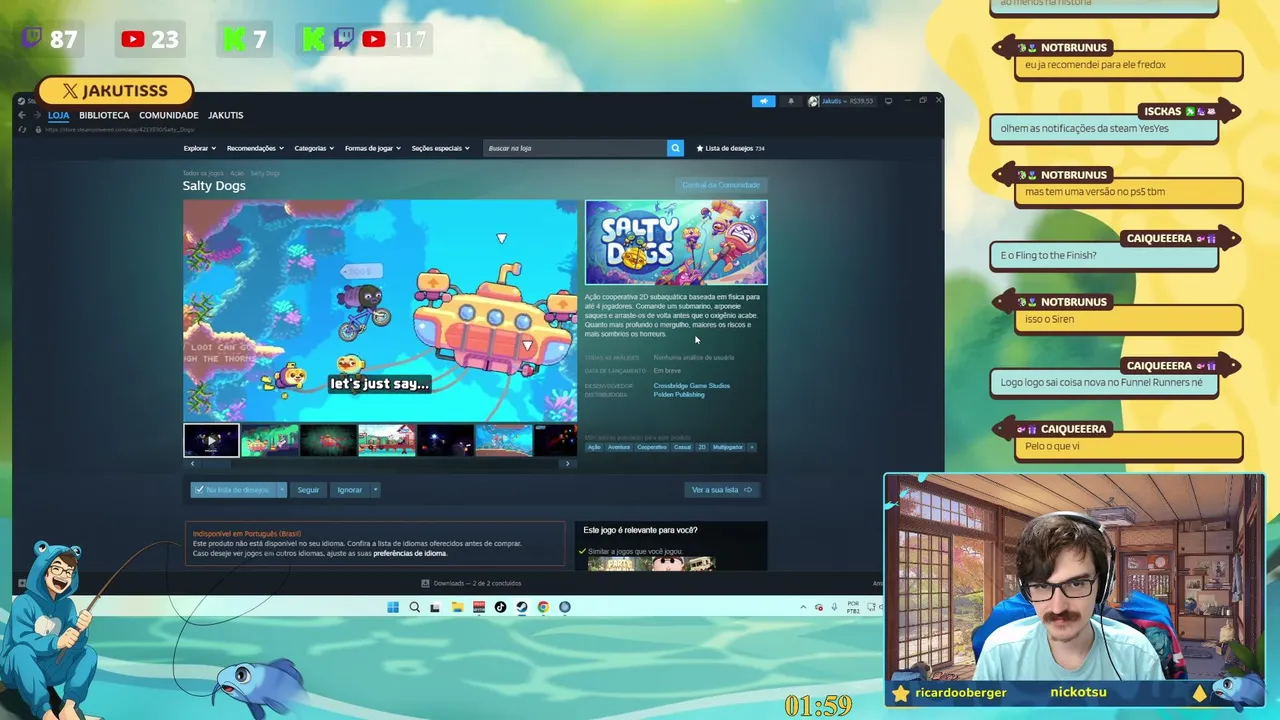Click the Ação tag

coord(594,447)
